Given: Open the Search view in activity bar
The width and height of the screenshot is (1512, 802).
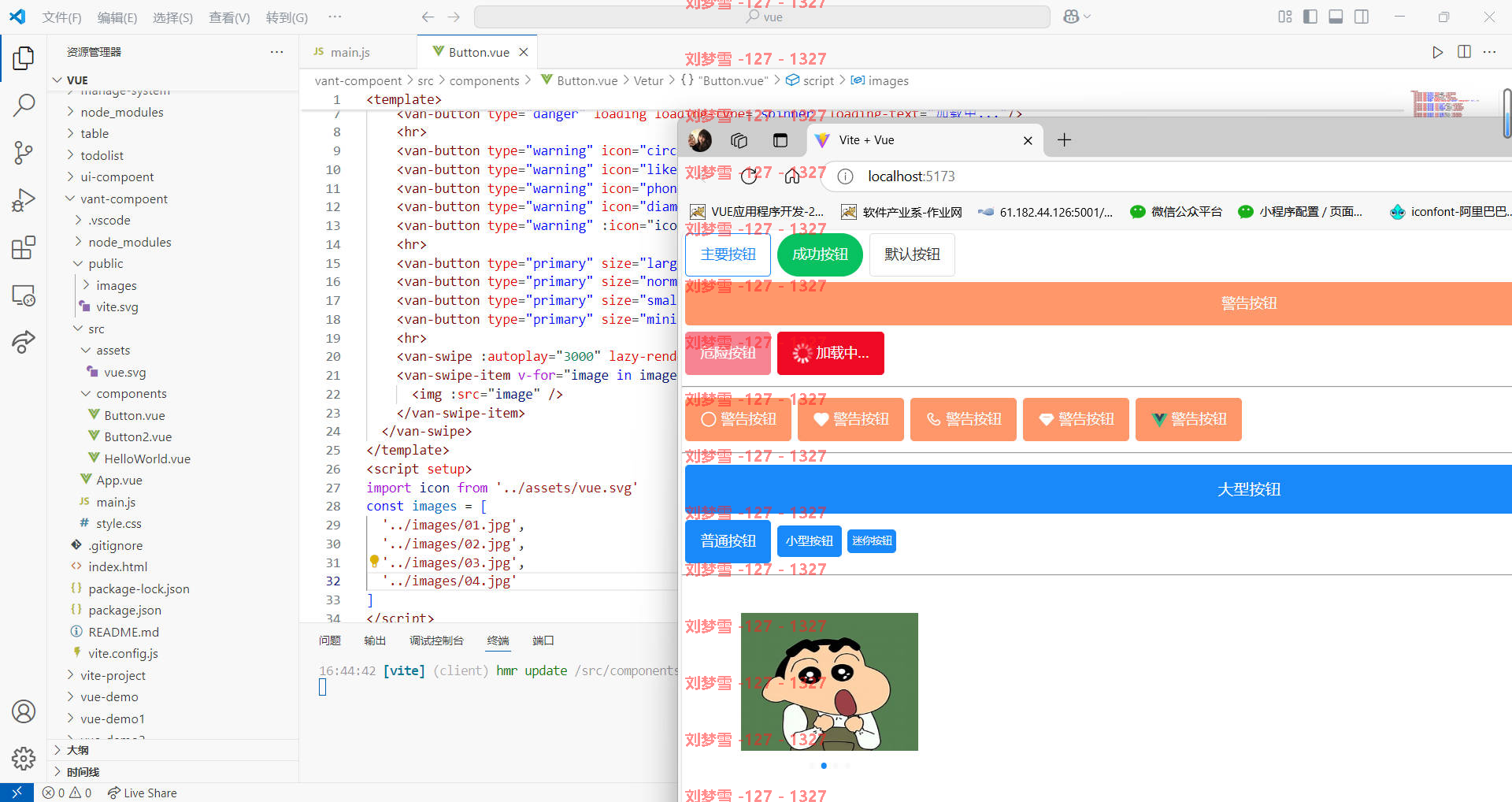Looking at the screenshot, I should coord(24,104).
